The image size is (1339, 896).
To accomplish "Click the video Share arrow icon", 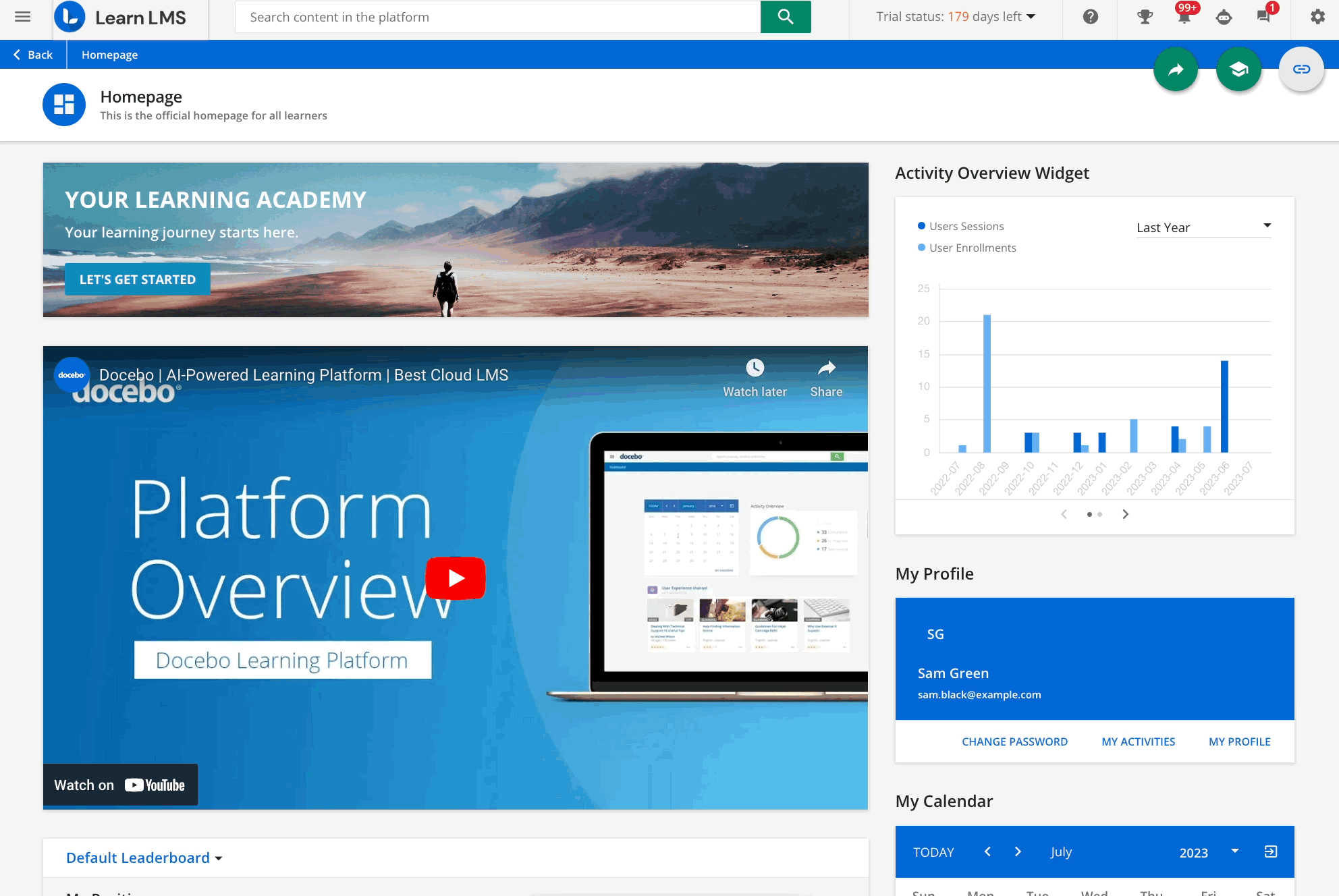I will (x=826, y=368).
